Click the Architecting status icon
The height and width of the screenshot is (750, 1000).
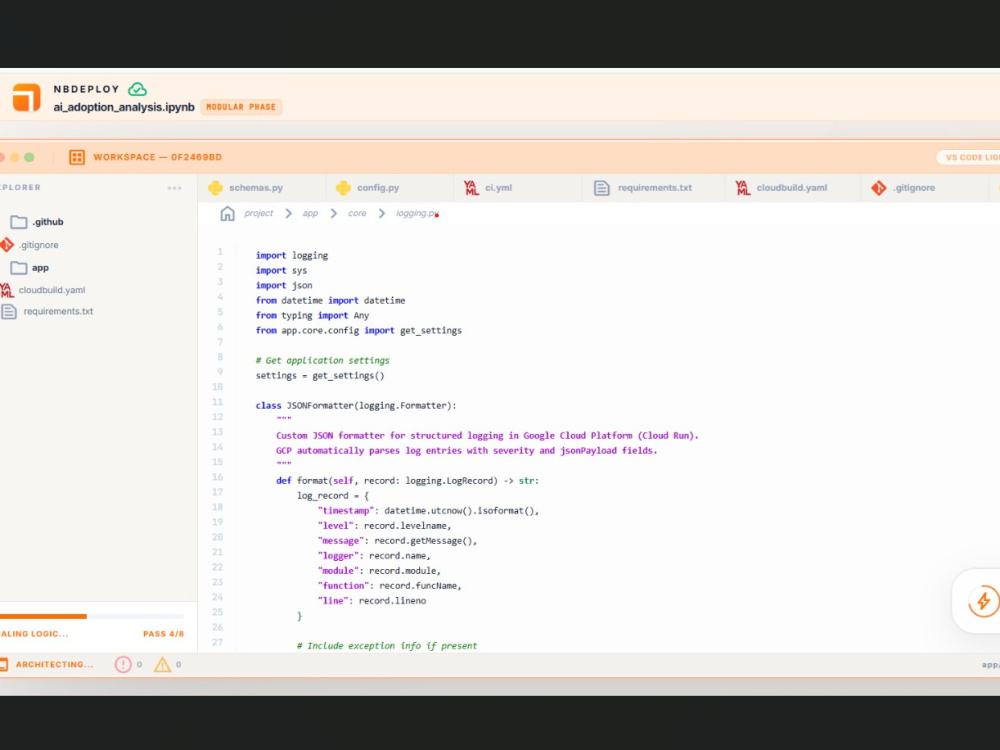tap(4, 665)
